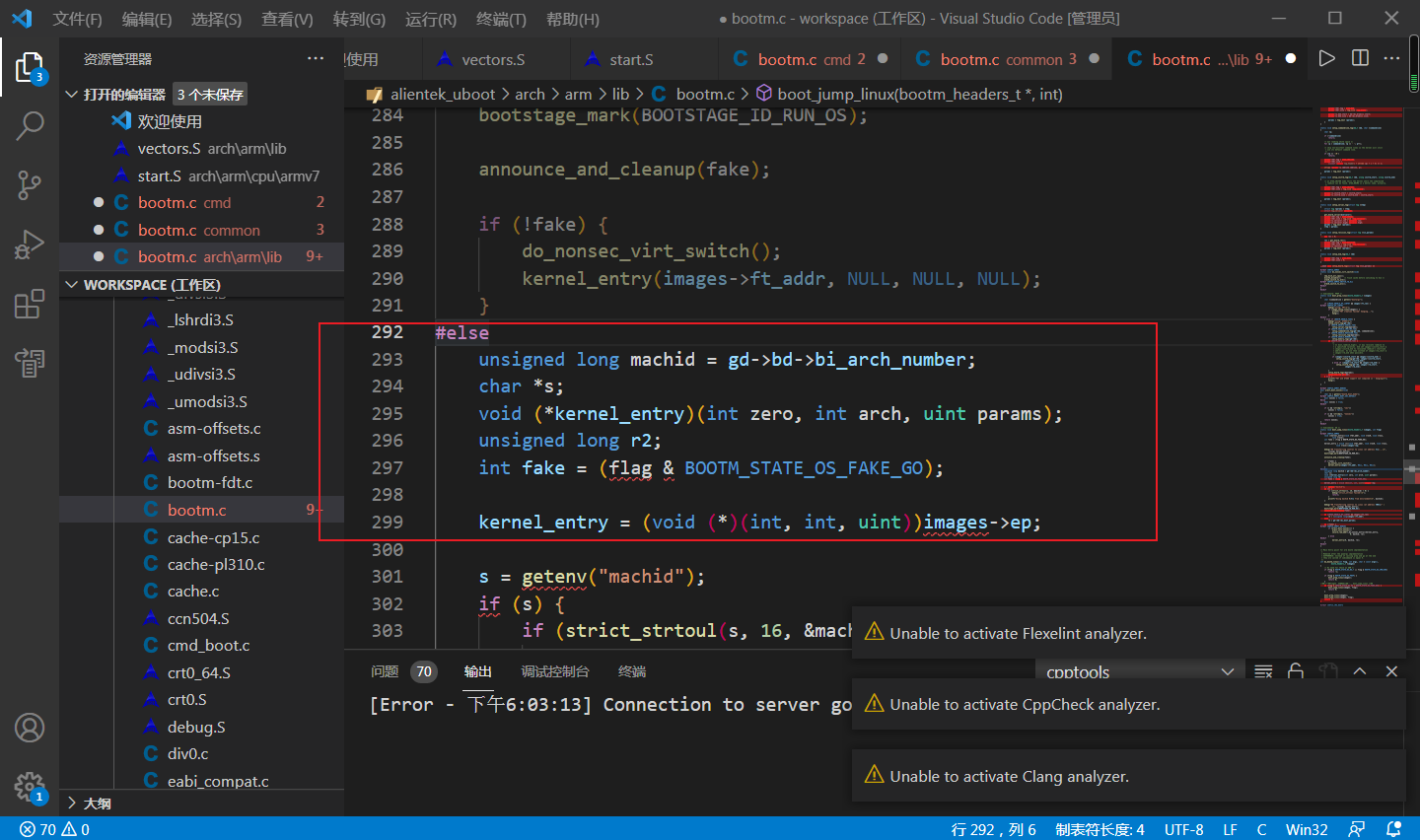Click boot_jump_linux breadcrumb symbol
The image size is (1420, 840).
coord(919,94)
